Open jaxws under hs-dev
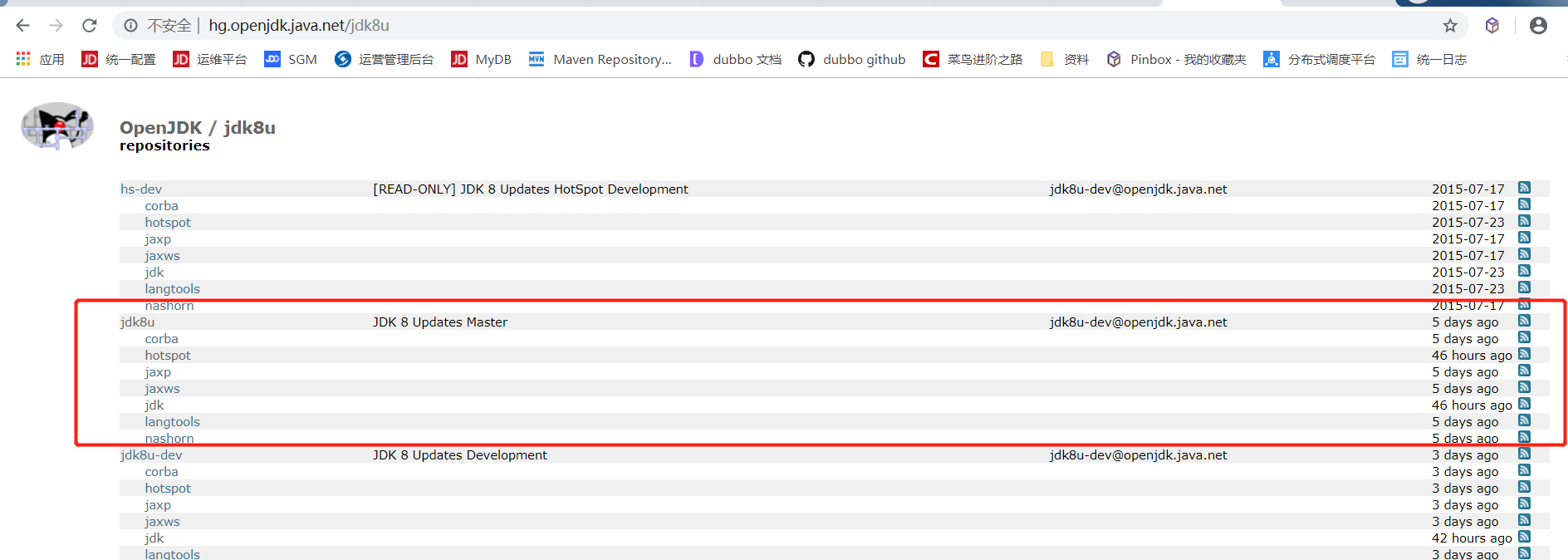 pos(162,256)
